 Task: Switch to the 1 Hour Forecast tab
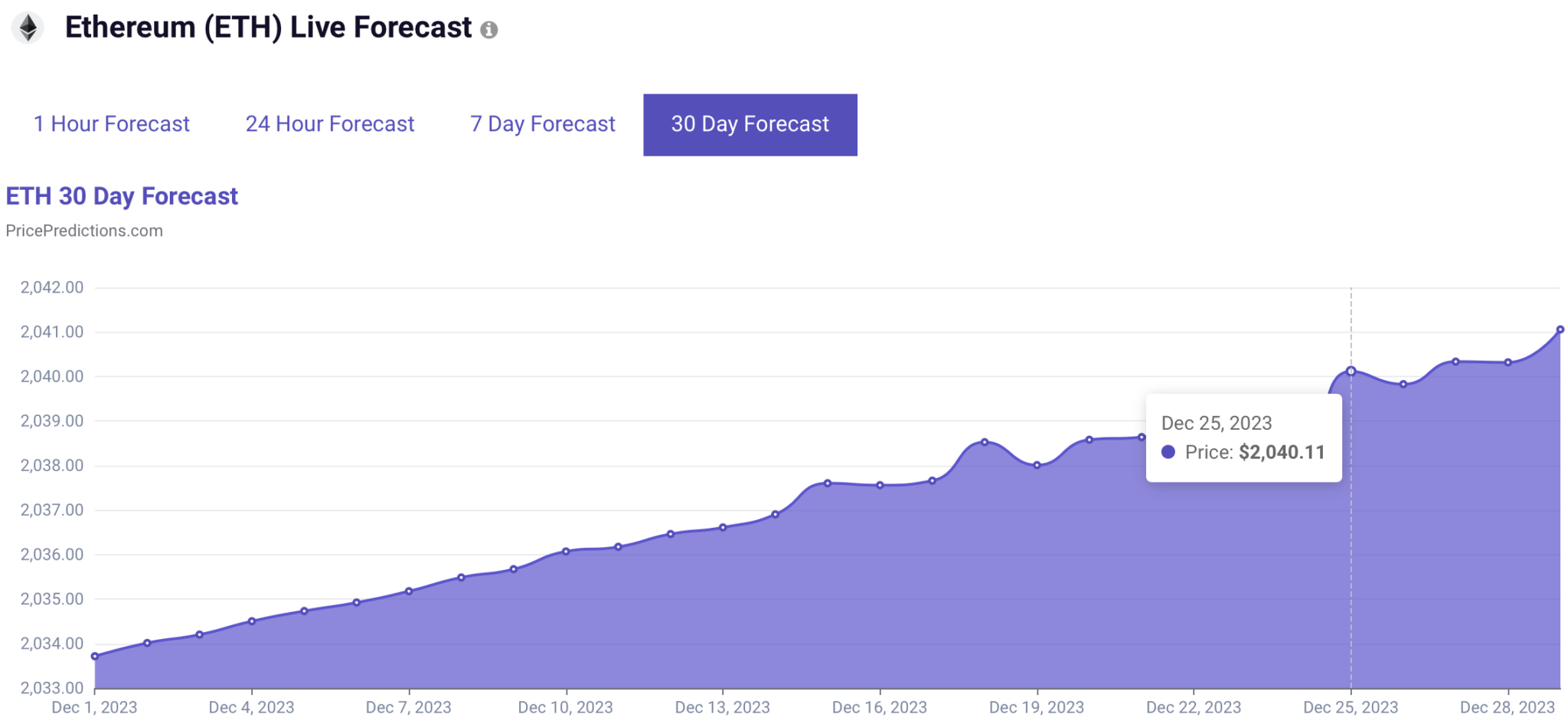112,123
